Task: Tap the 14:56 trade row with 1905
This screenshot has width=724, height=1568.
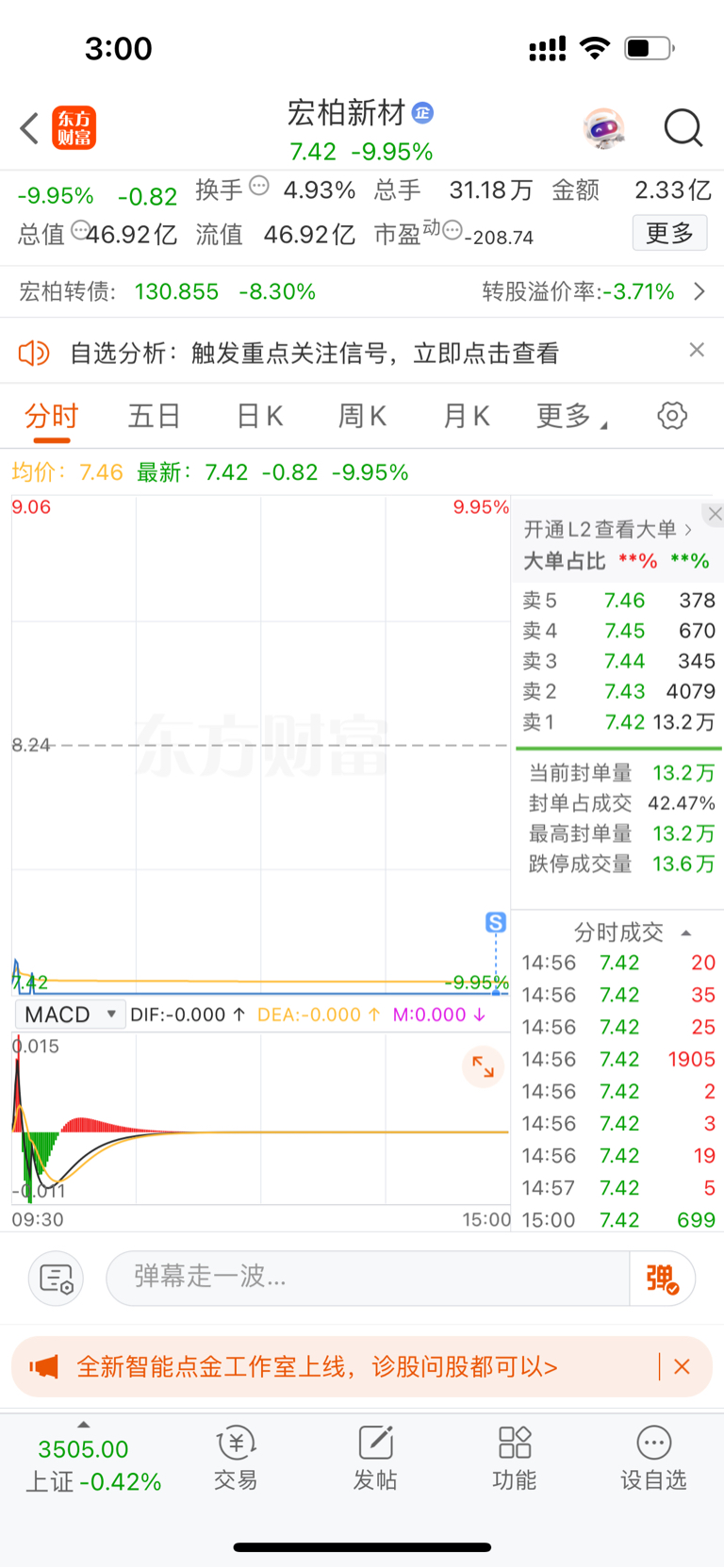Action: pyautogui.click(x=618, y=1059)
